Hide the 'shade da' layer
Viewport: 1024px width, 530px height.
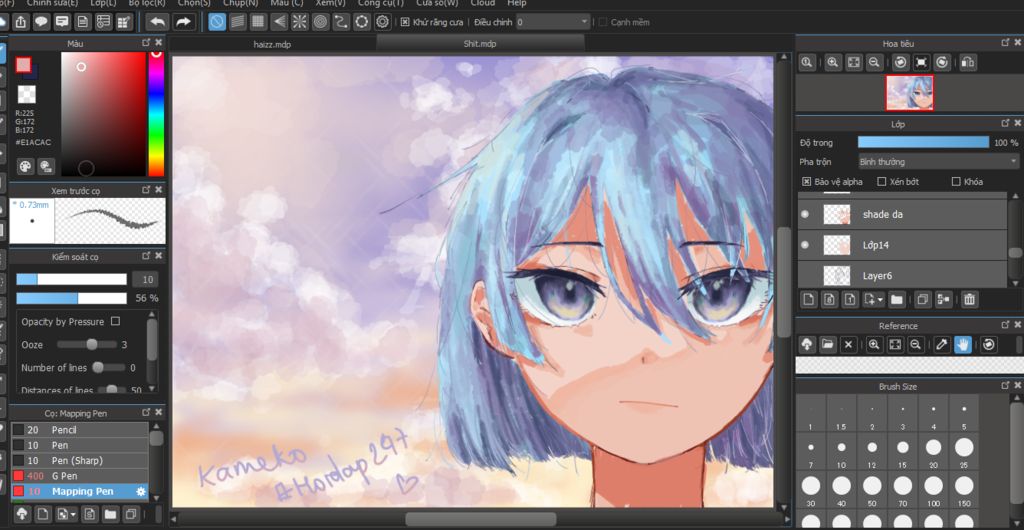pos(805,213)
